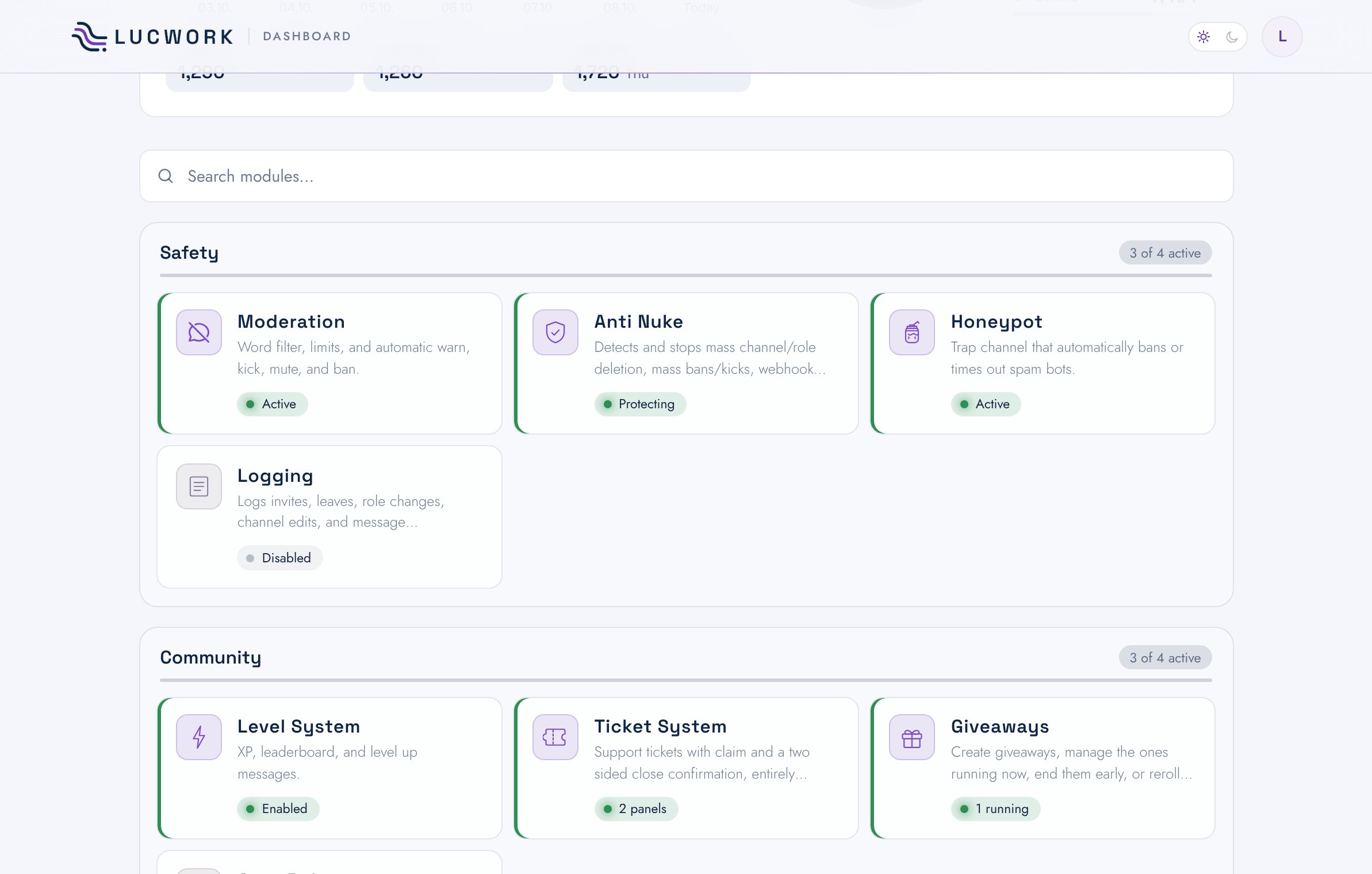
Task: Open the Level System module title
Action: [x=298, y=727]
